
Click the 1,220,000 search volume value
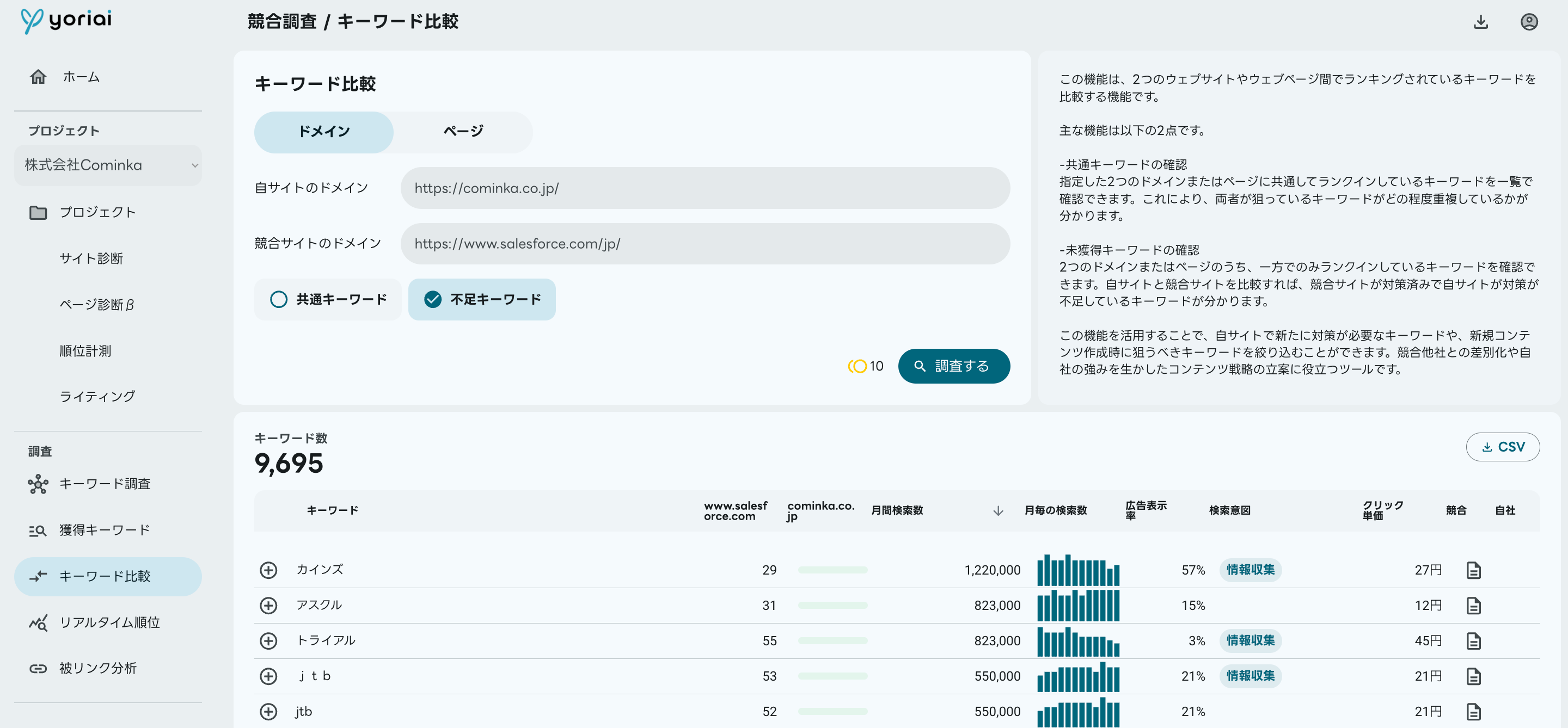992,570
